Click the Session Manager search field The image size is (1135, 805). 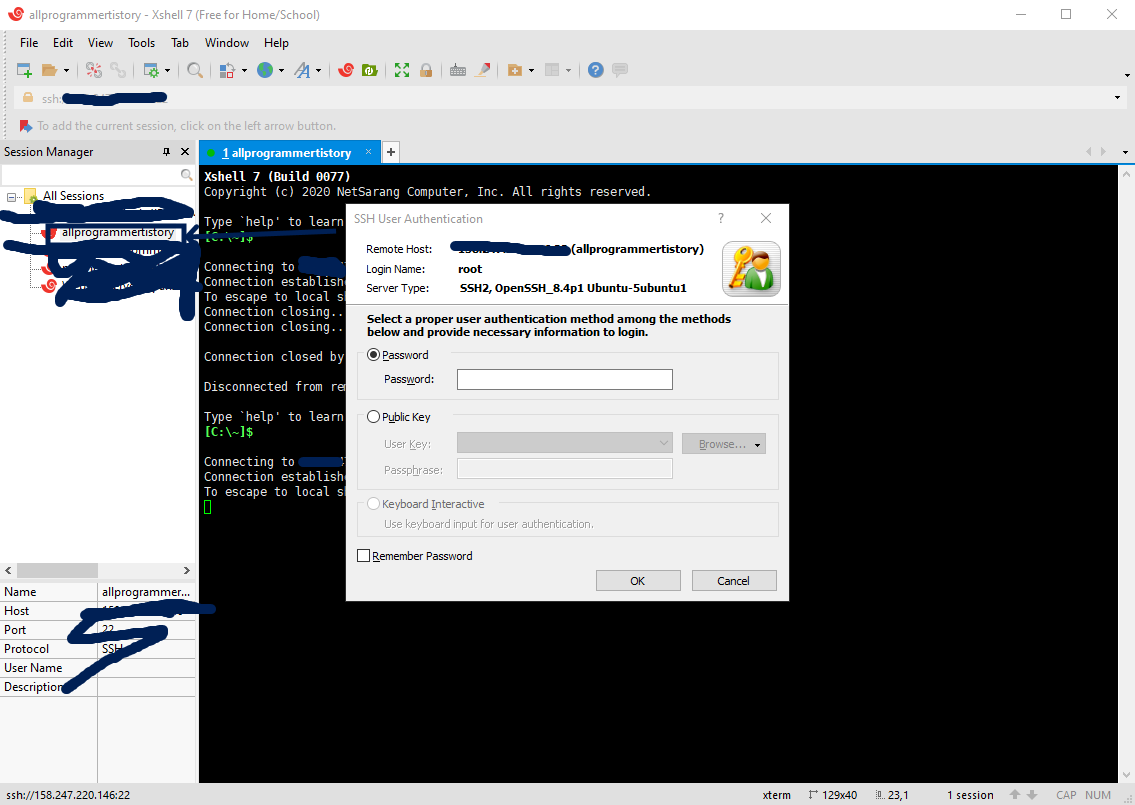[x=90, y=174]
